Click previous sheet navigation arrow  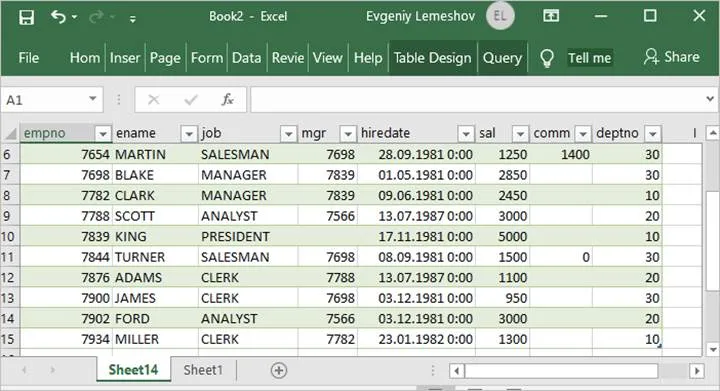pyautogui.click(x=24, y=370)
